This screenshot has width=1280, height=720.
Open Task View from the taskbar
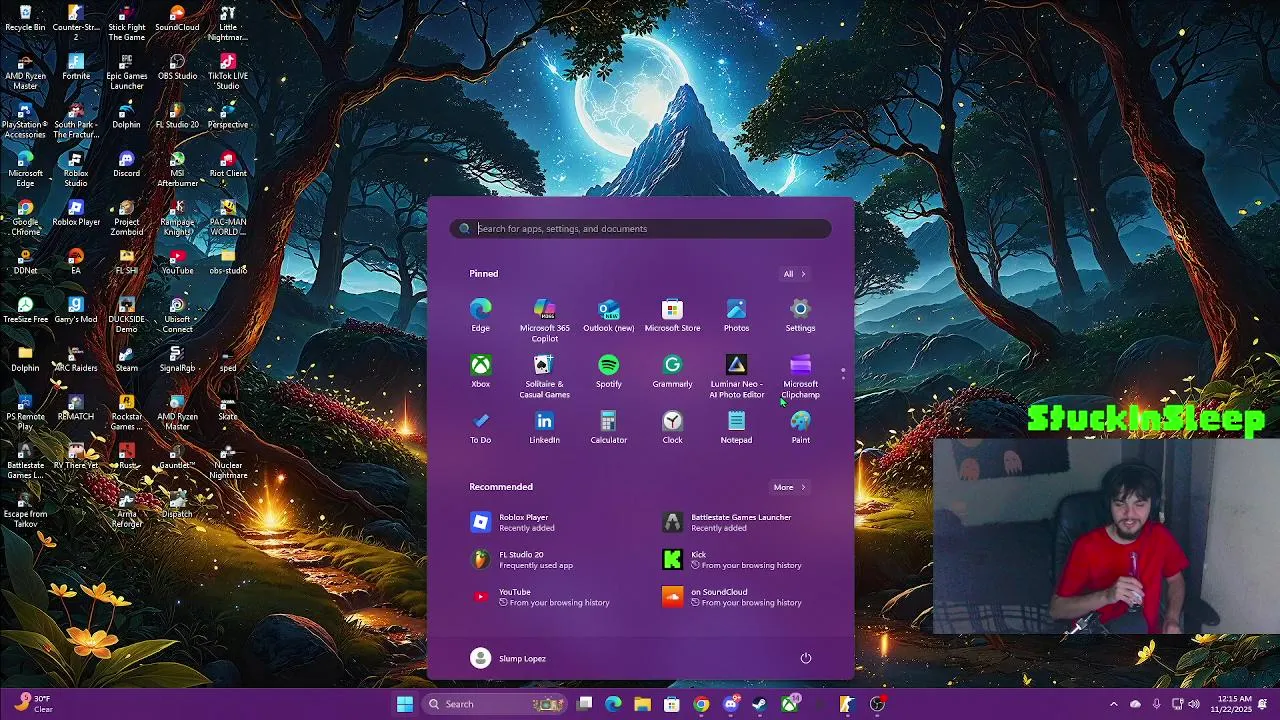(x=585, y=704)
